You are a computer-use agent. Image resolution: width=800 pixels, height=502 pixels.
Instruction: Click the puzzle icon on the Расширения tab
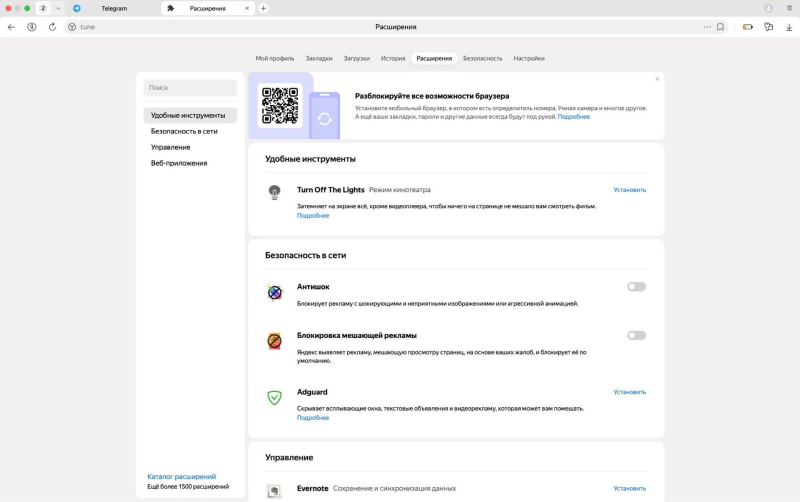171,8
